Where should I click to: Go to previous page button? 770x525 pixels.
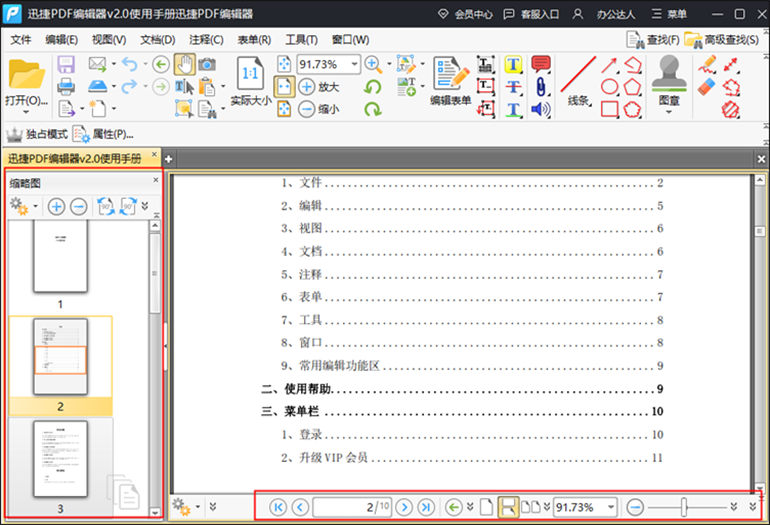click(300, 507)
